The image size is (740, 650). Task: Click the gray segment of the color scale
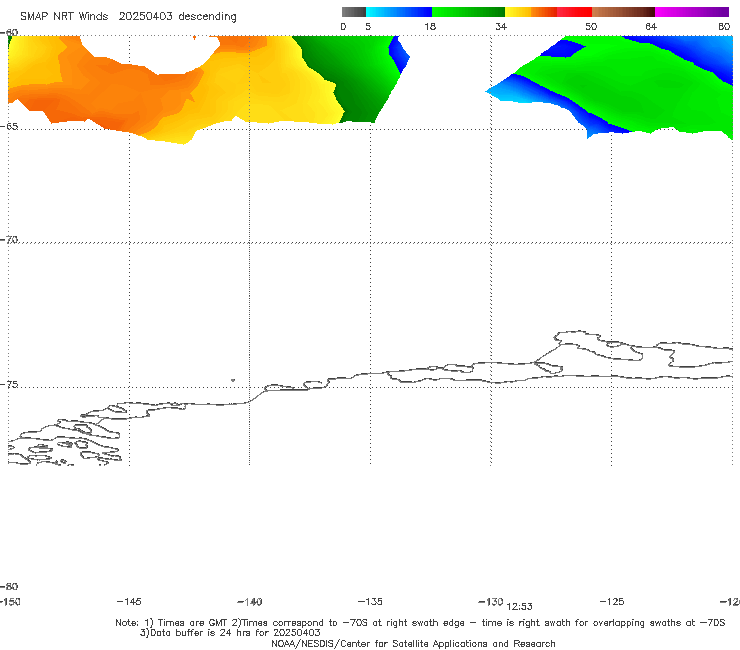[x=353, y=12]
